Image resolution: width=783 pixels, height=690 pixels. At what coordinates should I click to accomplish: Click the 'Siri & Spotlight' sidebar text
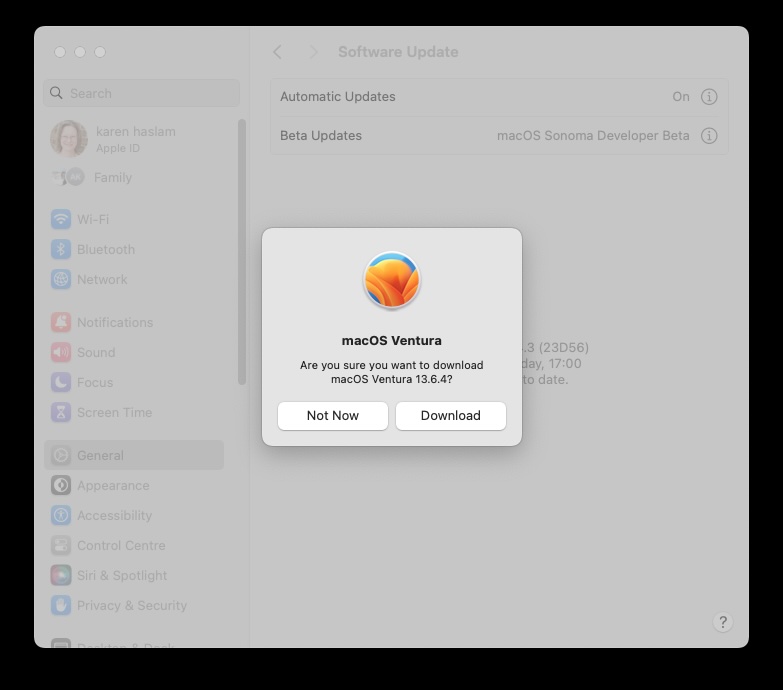(x=122, y=575)
